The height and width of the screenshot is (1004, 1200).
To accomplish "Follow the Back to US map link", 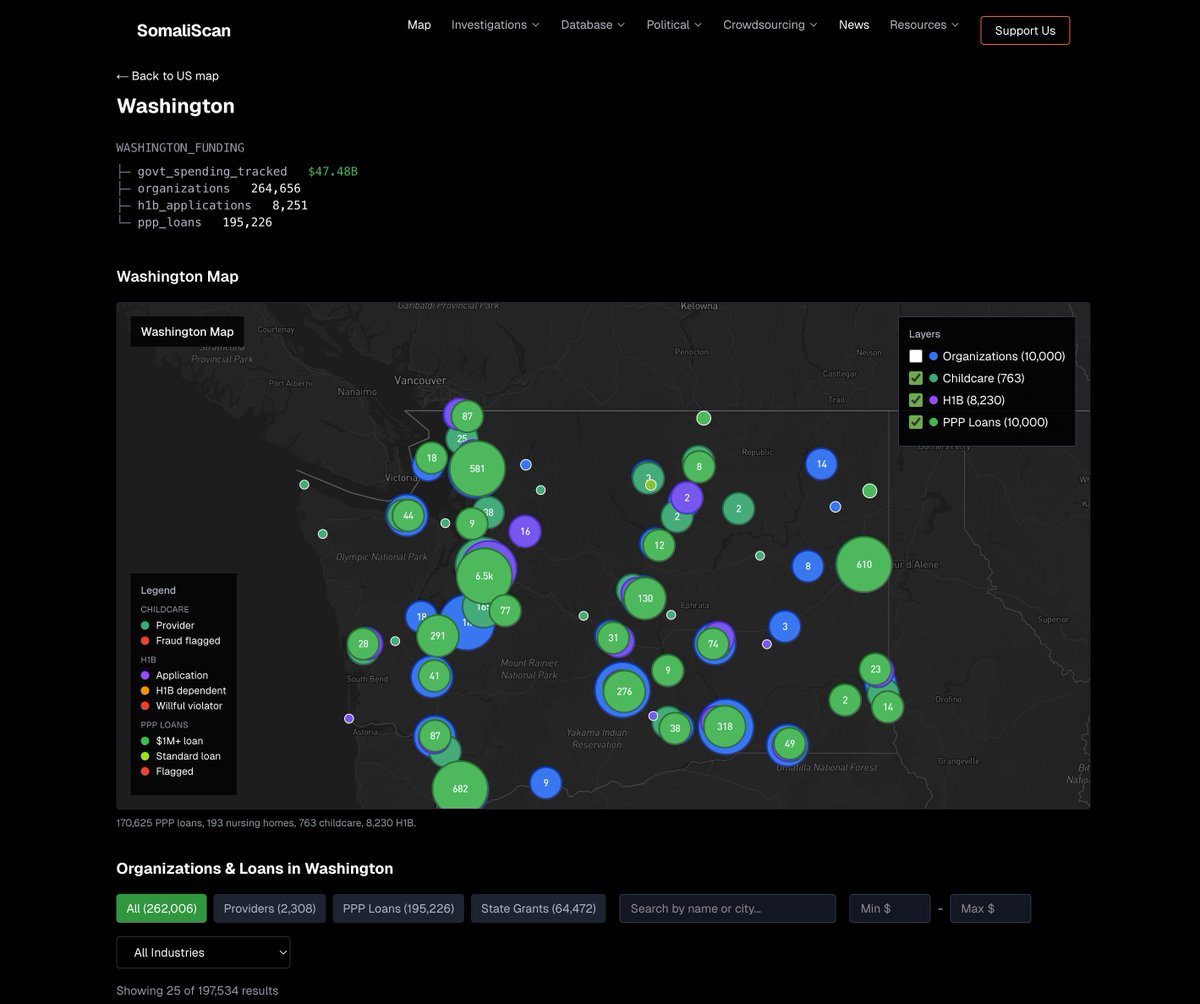I will (x=168, y=76).
